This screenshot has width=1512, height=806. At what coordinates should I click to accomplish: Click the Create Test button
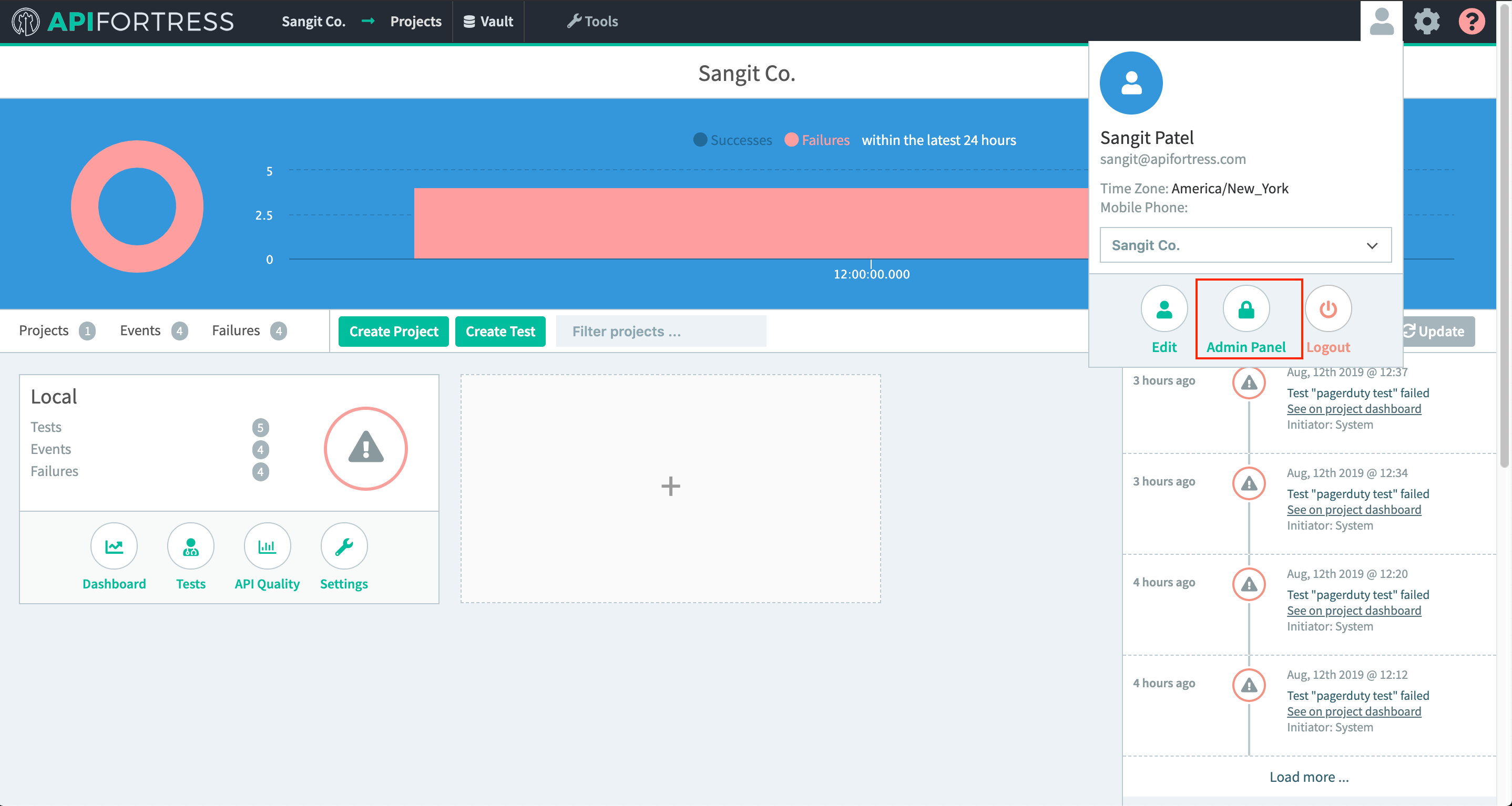point(500,332)
